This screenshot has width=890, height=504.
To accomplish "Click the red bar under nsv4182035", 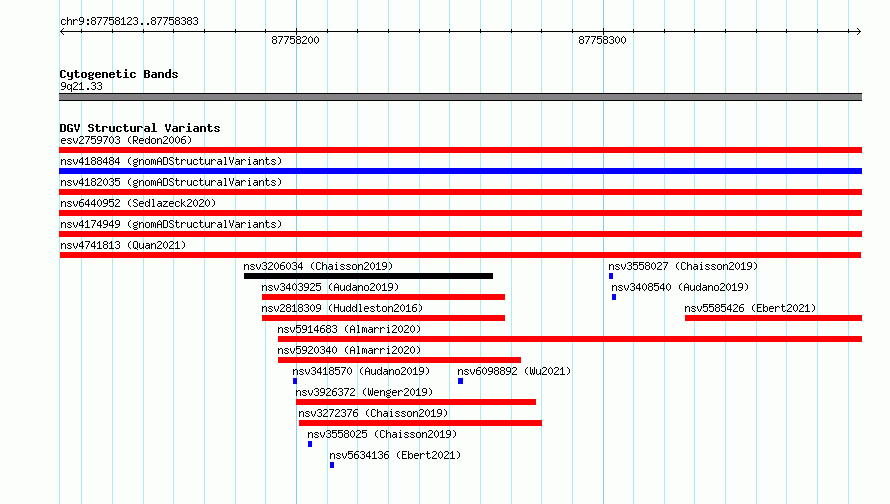I will 460,192.
